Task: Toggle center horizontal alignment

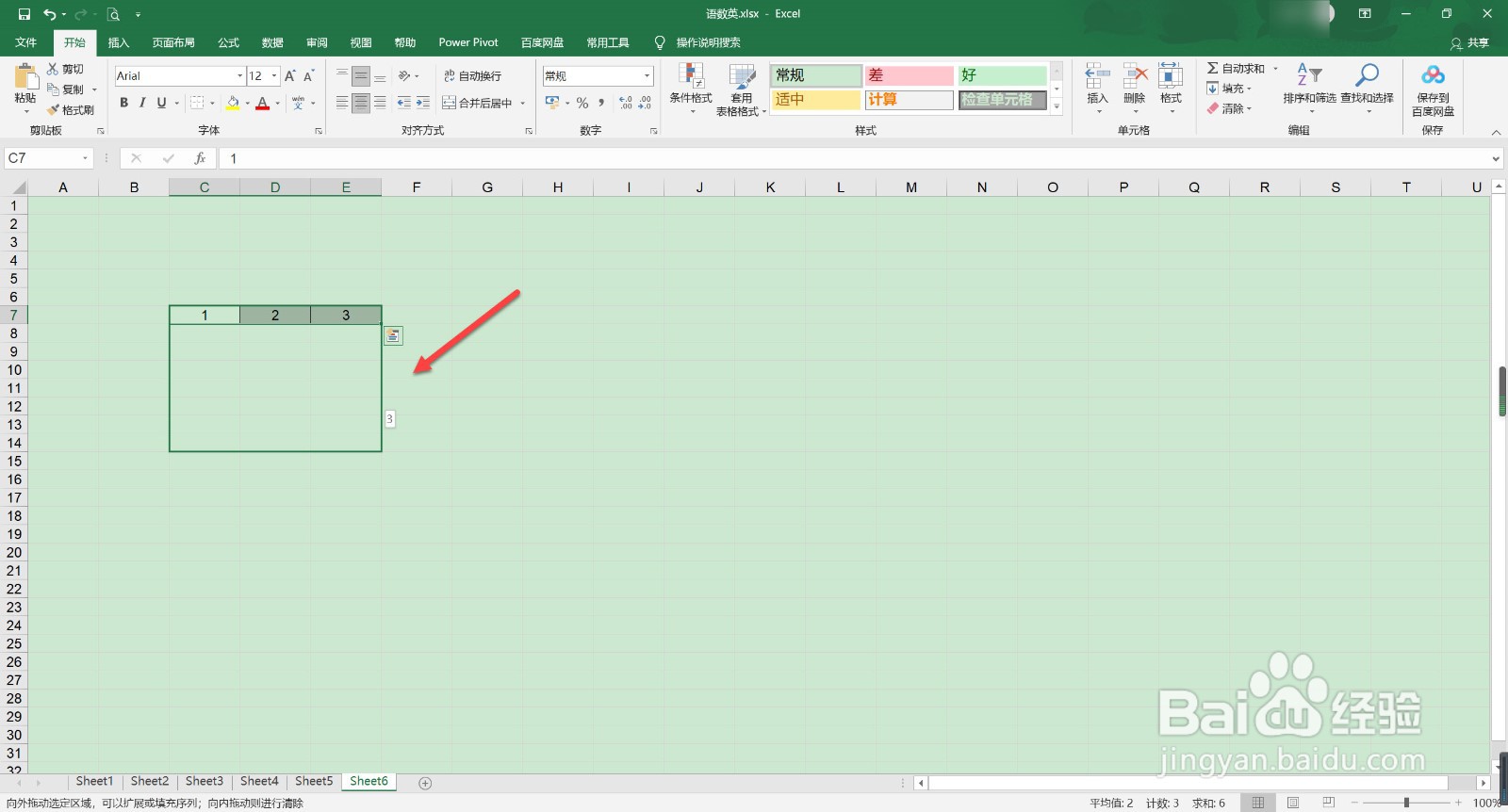Action: (x=361, y=103)
